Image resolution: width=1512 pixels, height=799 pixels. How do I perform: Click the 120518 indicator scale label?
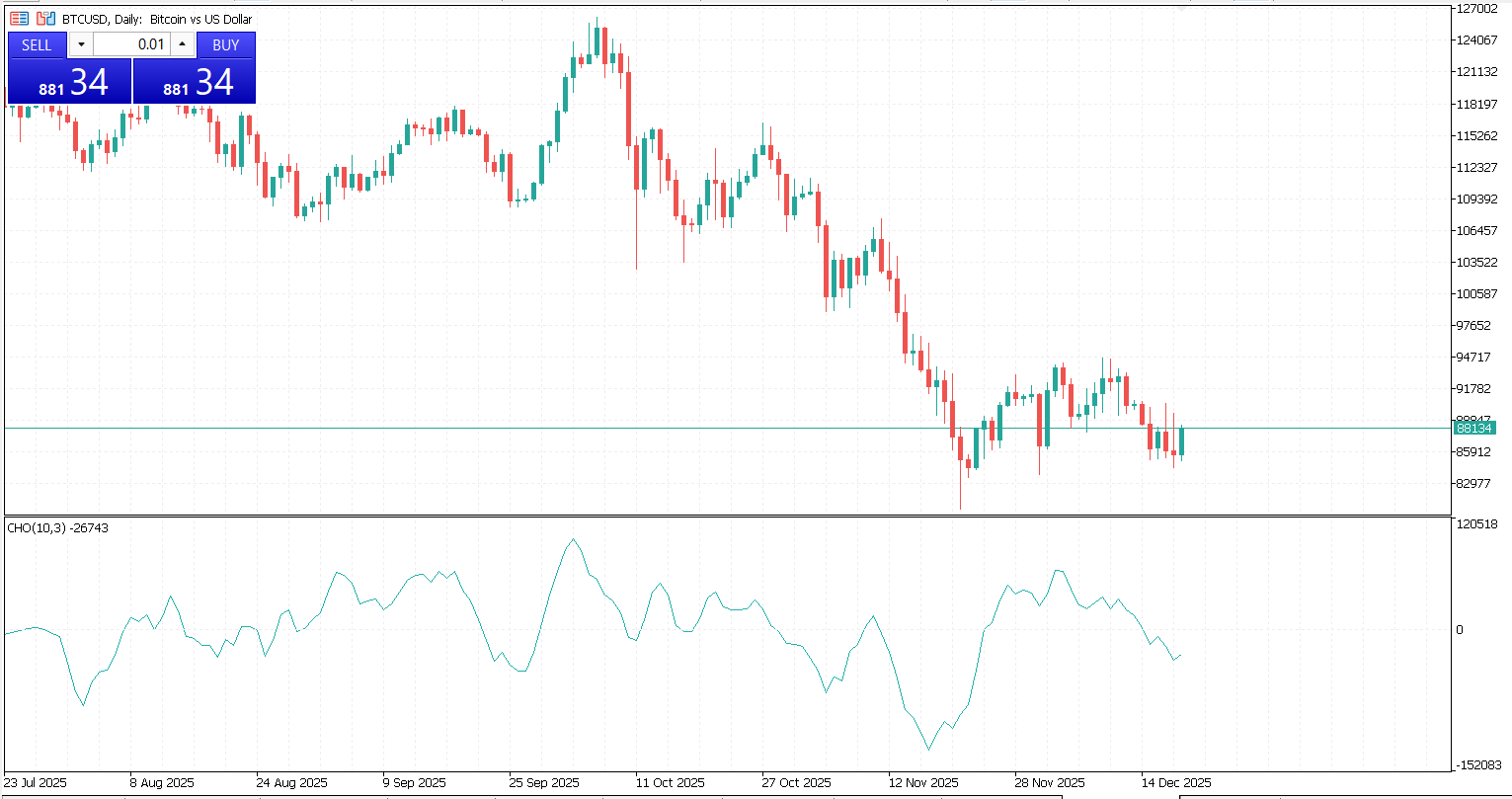[x=1477, y=523]
